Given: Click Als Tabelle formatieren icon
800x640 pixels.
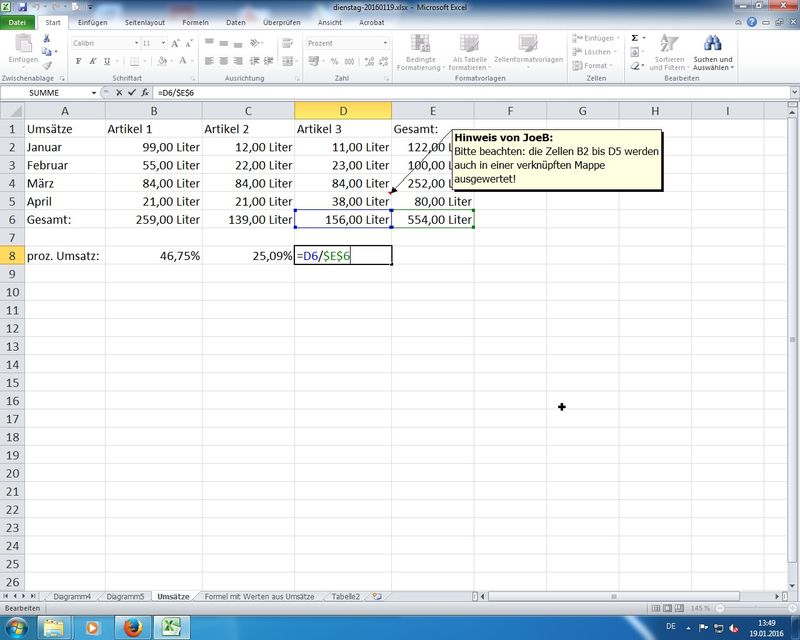Looking at the screenshot, I should click(x=470, y=50).
